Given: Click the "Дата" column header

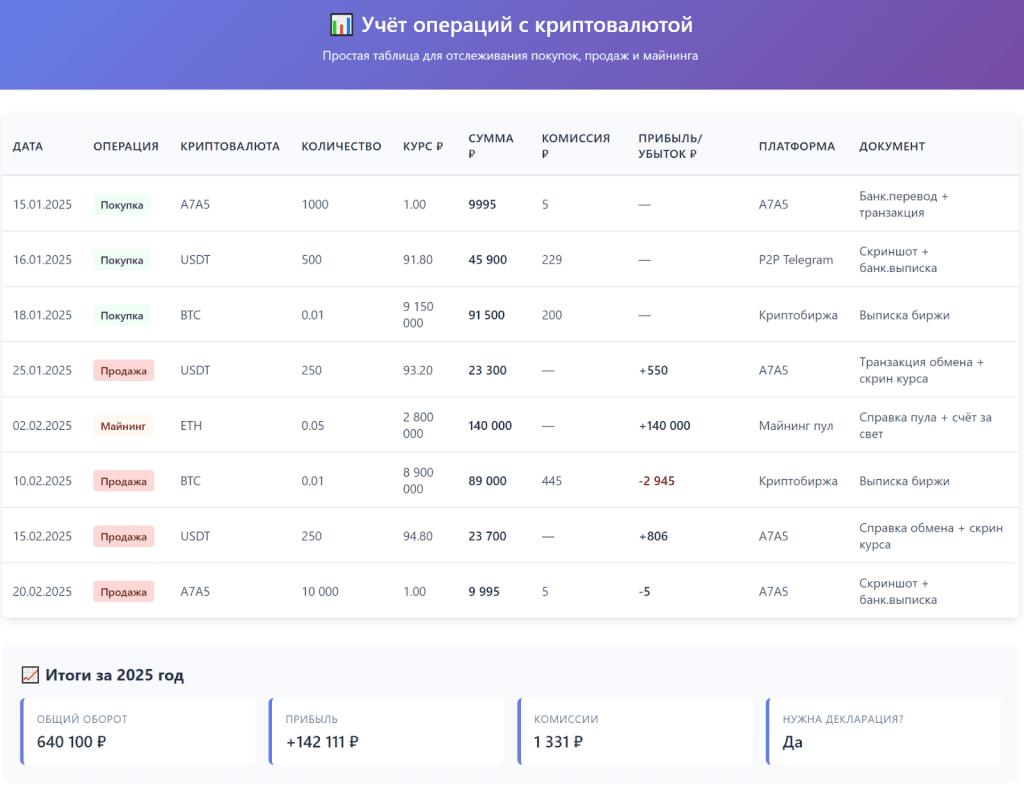Looking at the screenshot, I should pyautogui.click(x=28, y=146).
